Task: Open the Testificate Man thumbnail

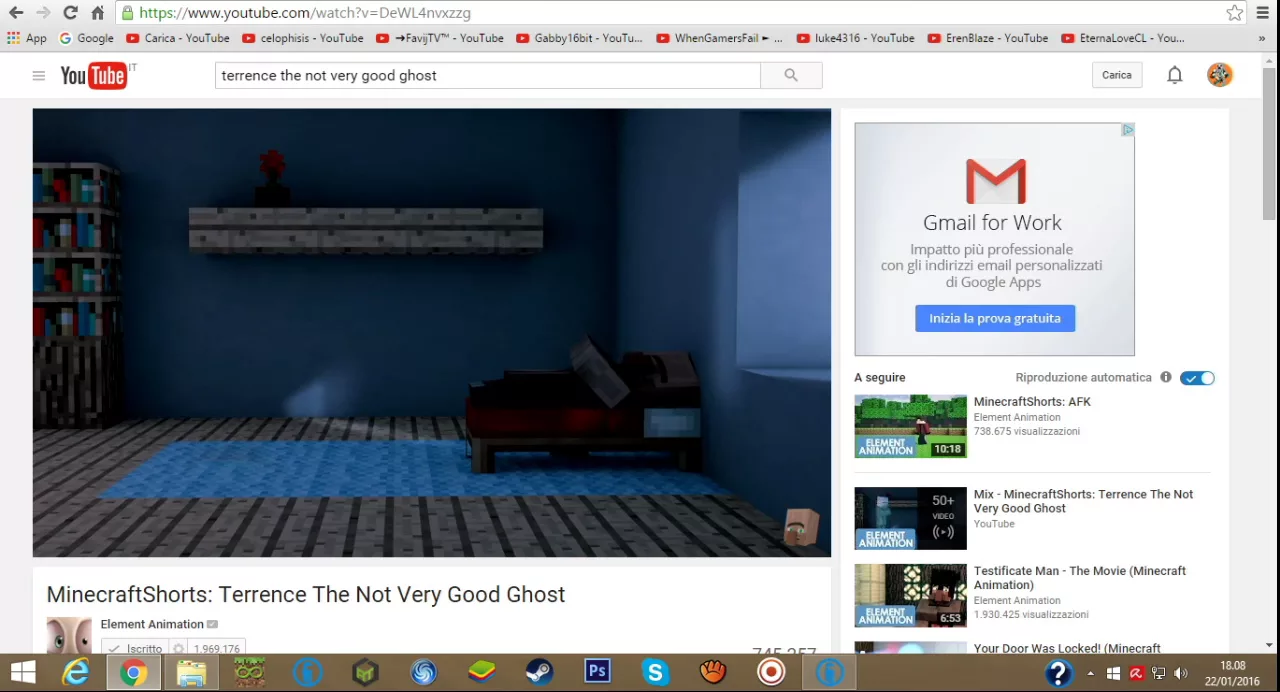Action: click(910, 595)
